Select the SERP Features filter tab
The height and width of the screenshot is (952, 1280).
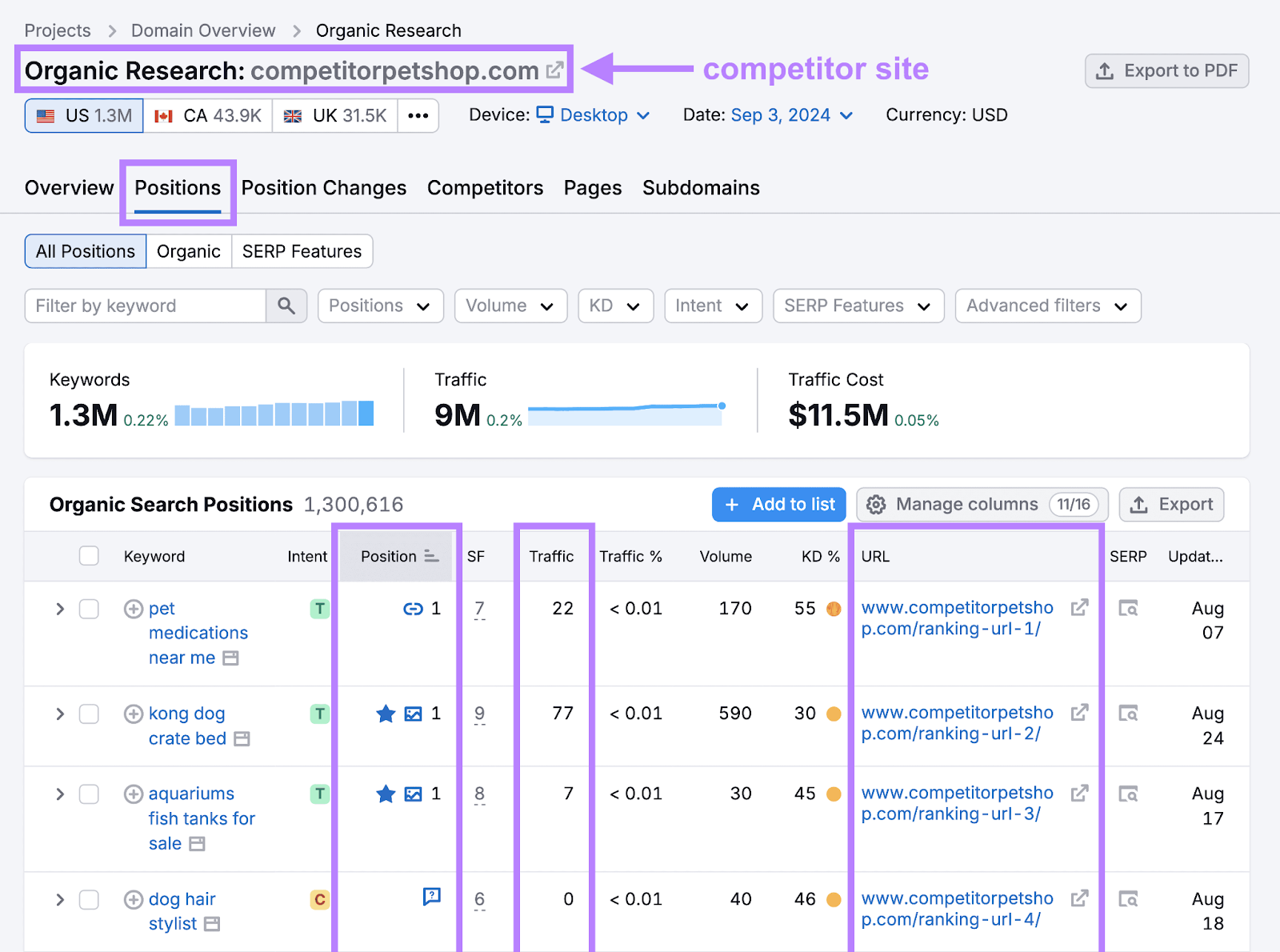click(x=302, y=250)
